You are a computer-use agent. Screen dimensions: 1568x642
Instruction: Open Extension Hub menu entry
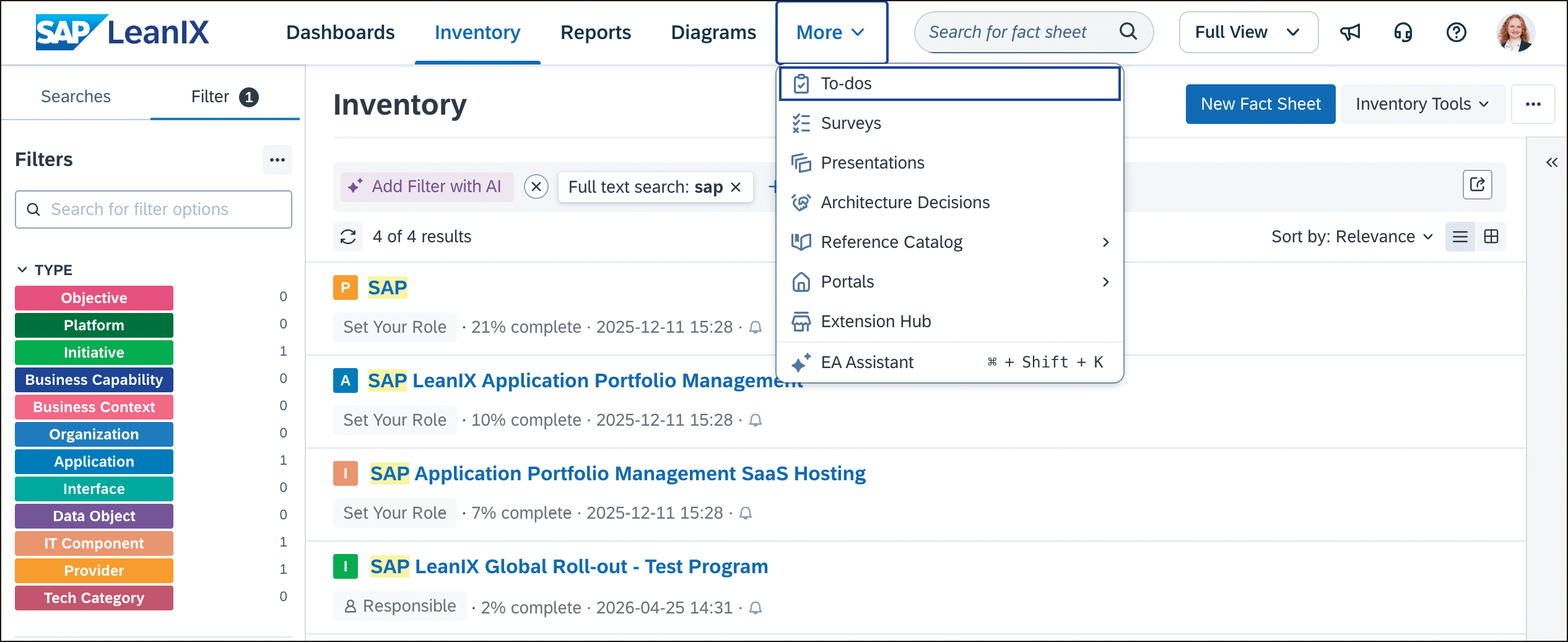[950, 322]
